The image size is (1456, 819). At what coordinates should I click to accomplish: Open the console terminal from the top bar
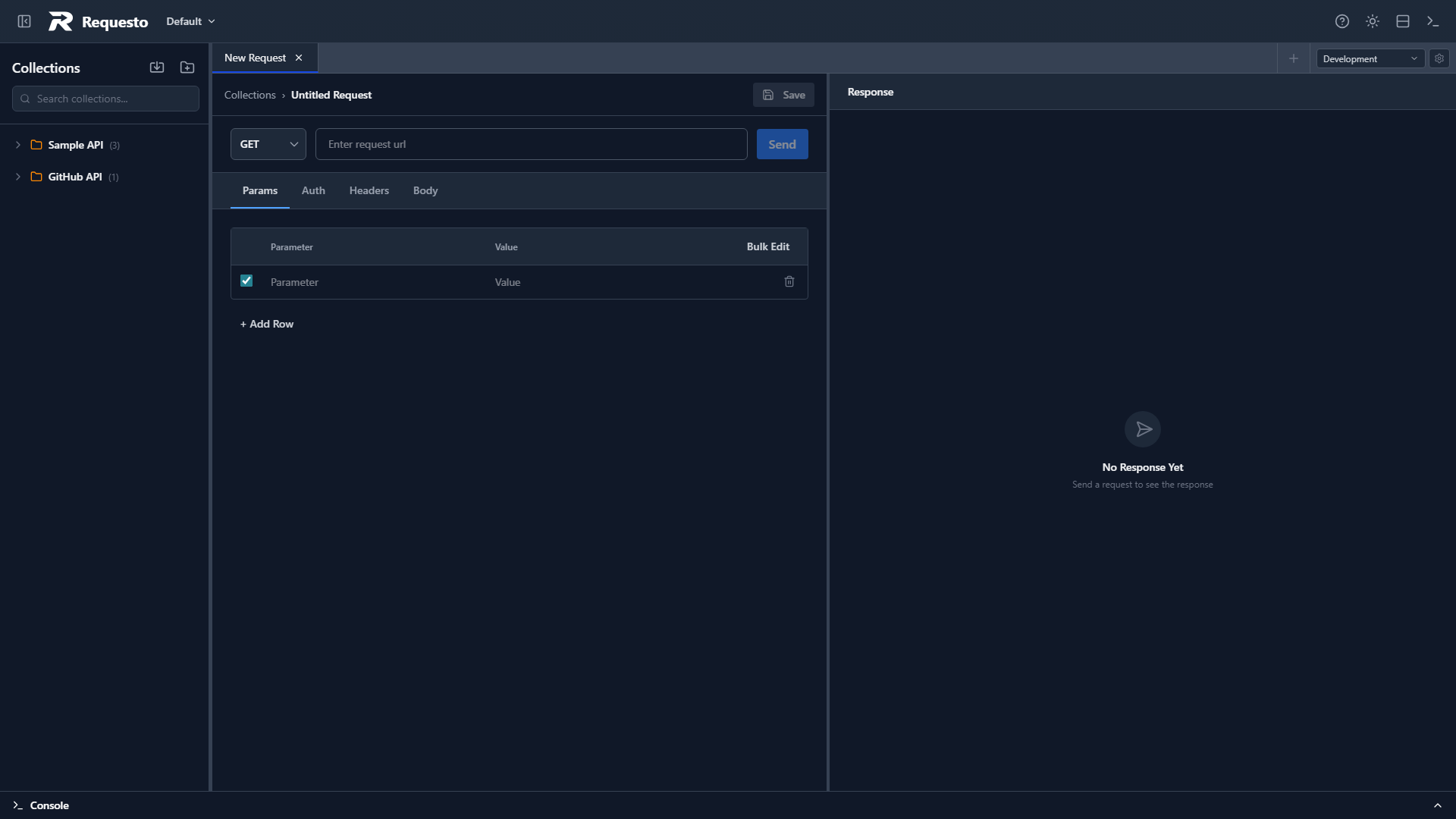(x=1432, y=21)
